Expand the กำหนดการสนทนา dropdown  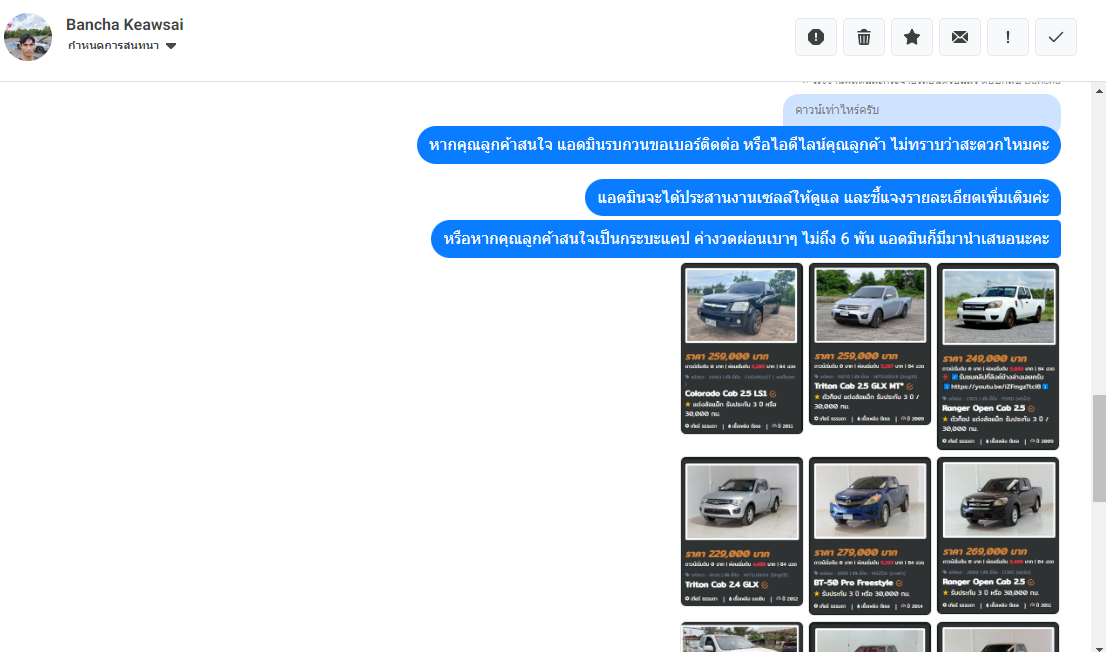pos(121,46)
